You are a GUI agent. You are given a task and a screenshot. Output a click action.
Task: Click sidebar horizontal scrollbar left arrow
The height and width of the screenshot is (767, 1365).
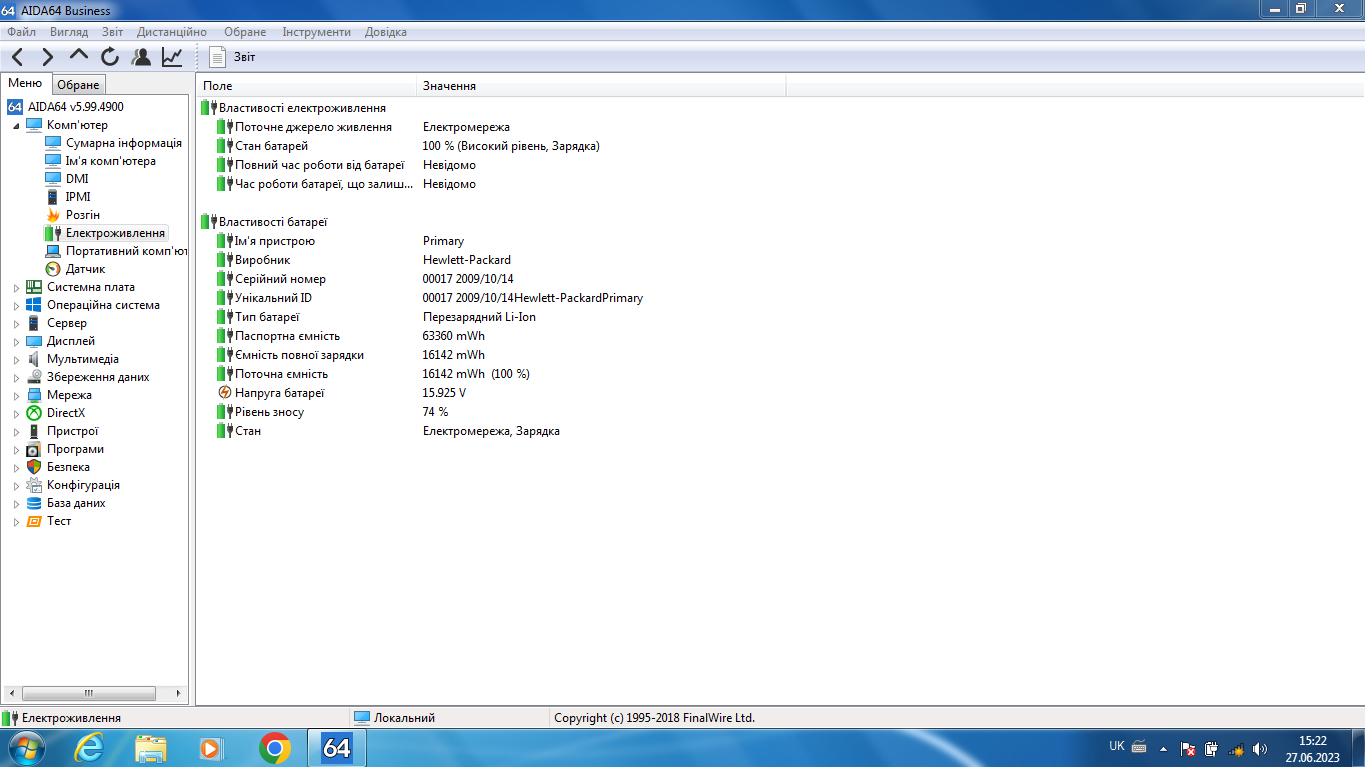pos(12,693)
